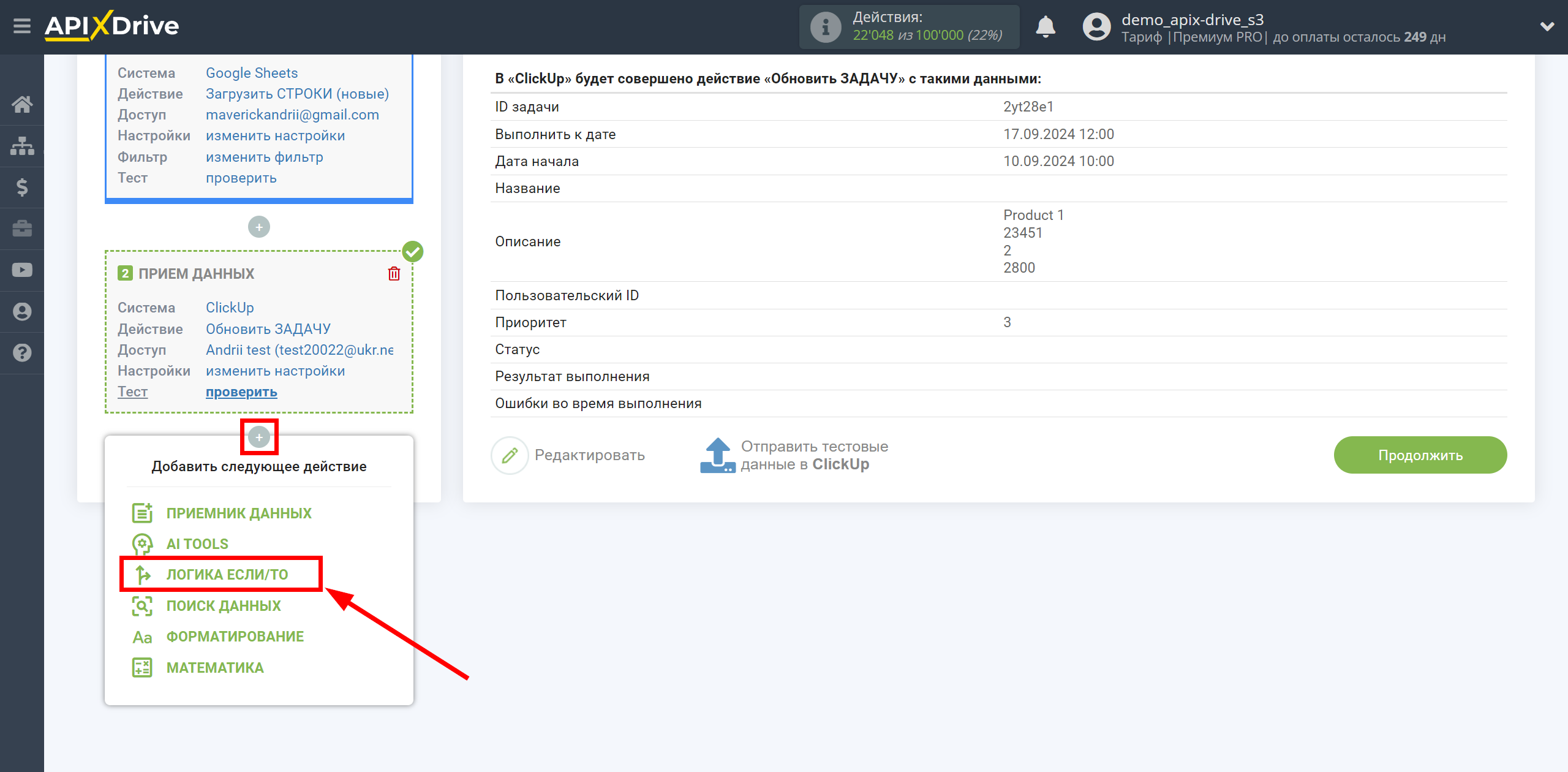Go to Home in sidebar

[22, 104]
